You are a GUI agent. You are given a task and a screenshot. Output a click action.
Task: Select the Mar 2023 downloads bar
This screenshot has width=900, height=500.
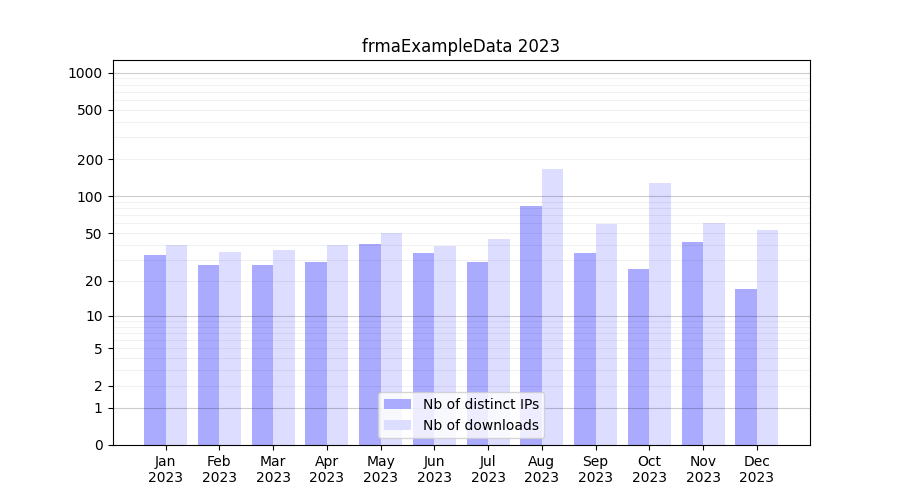pyautogui.click(x=284, y=347)
